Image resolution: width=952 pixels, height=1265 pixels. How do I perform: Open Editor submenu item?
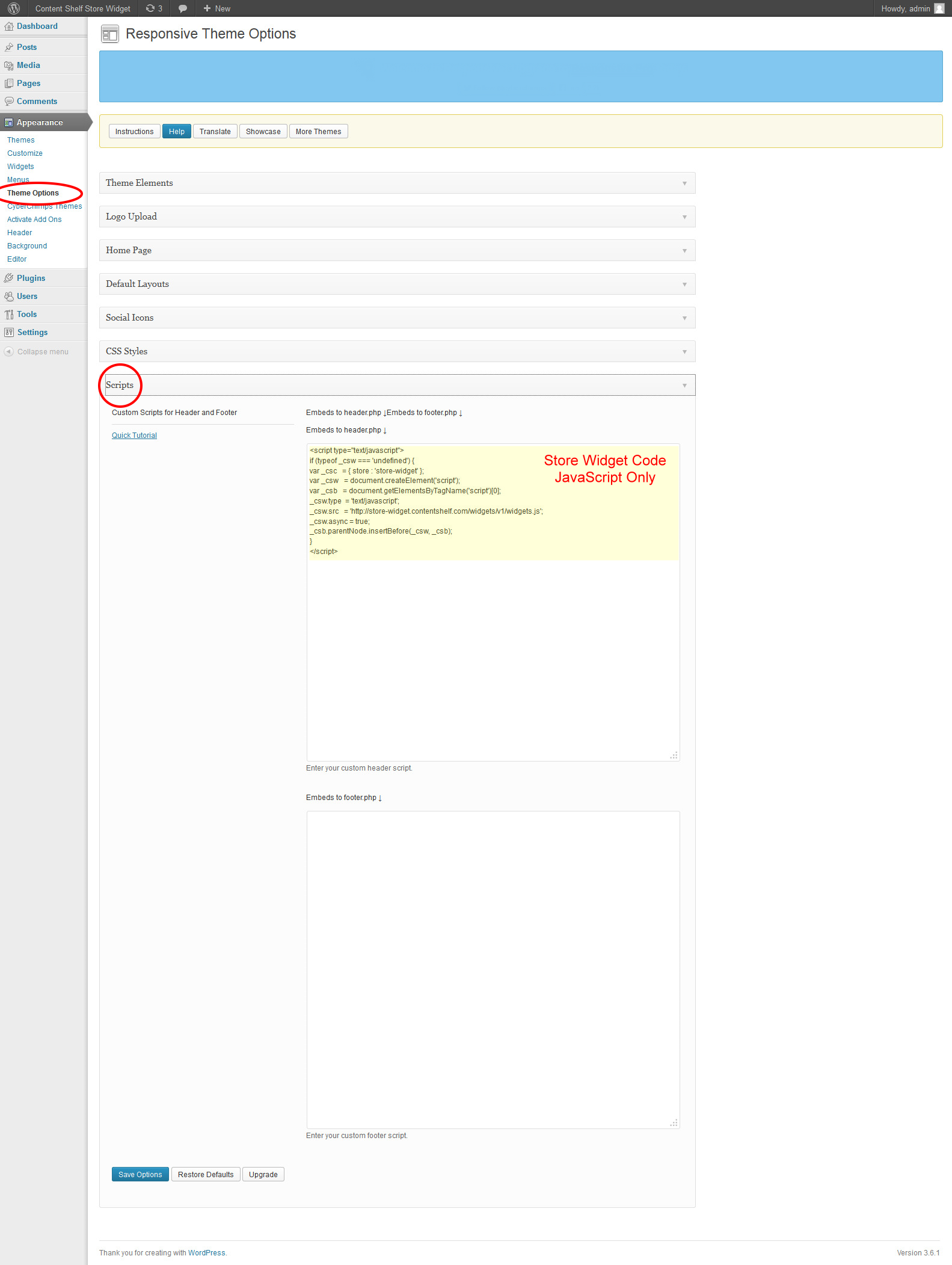(17, 259)
